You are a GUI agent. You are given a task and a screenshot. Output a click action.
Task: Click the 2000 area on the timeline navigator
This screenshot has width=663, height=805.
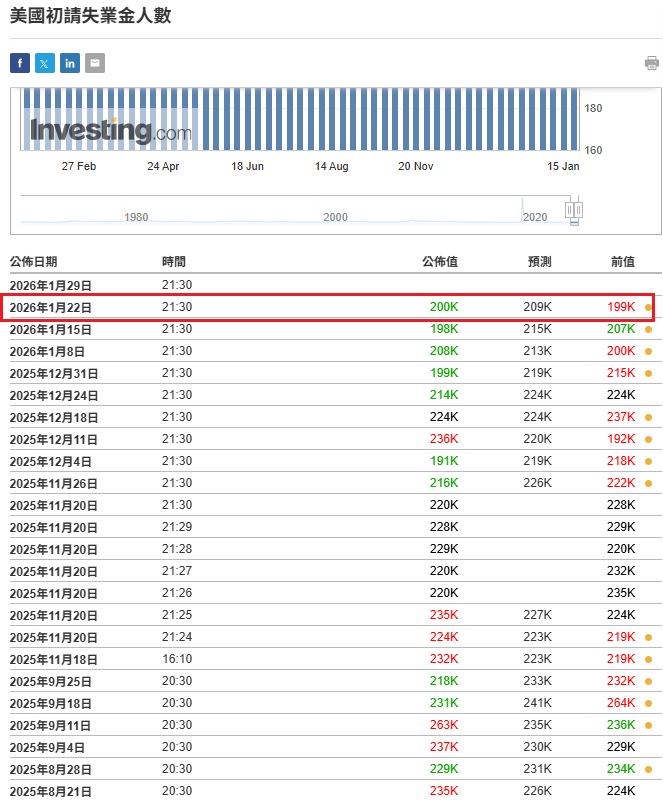tap(335, 217)
